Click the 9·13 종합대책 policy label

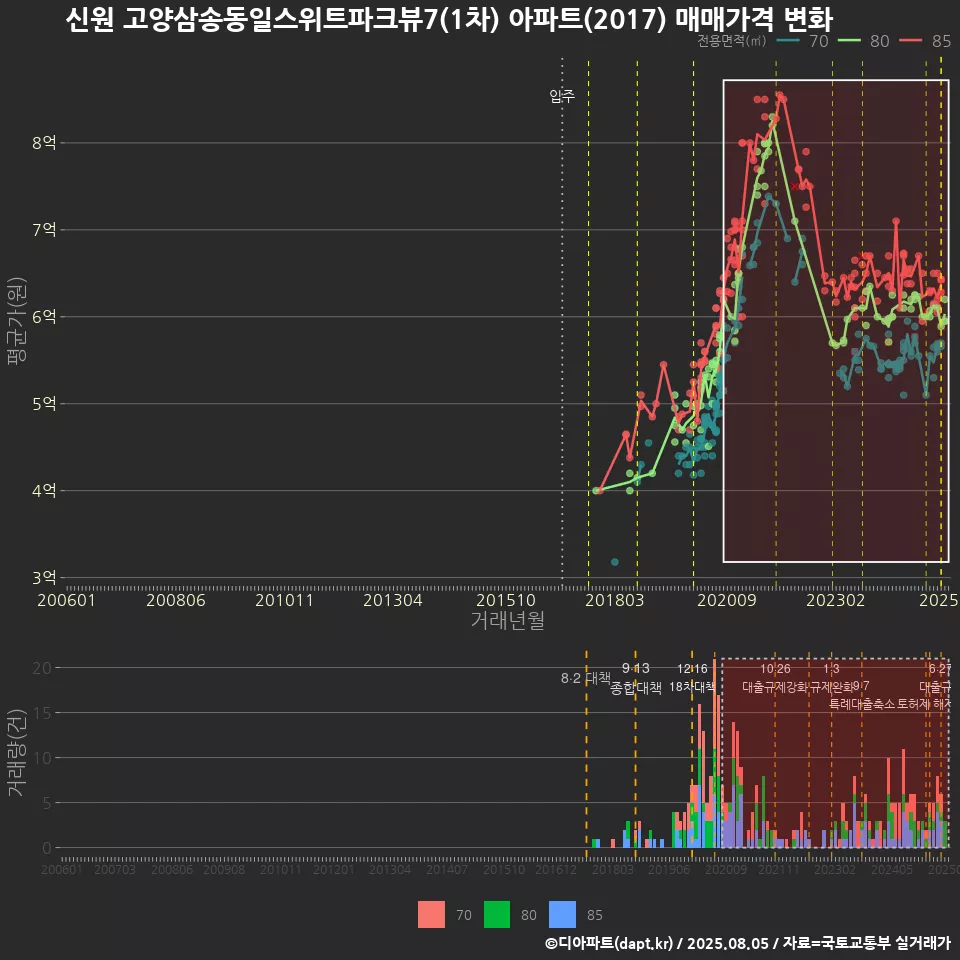(x=636, y=678)
